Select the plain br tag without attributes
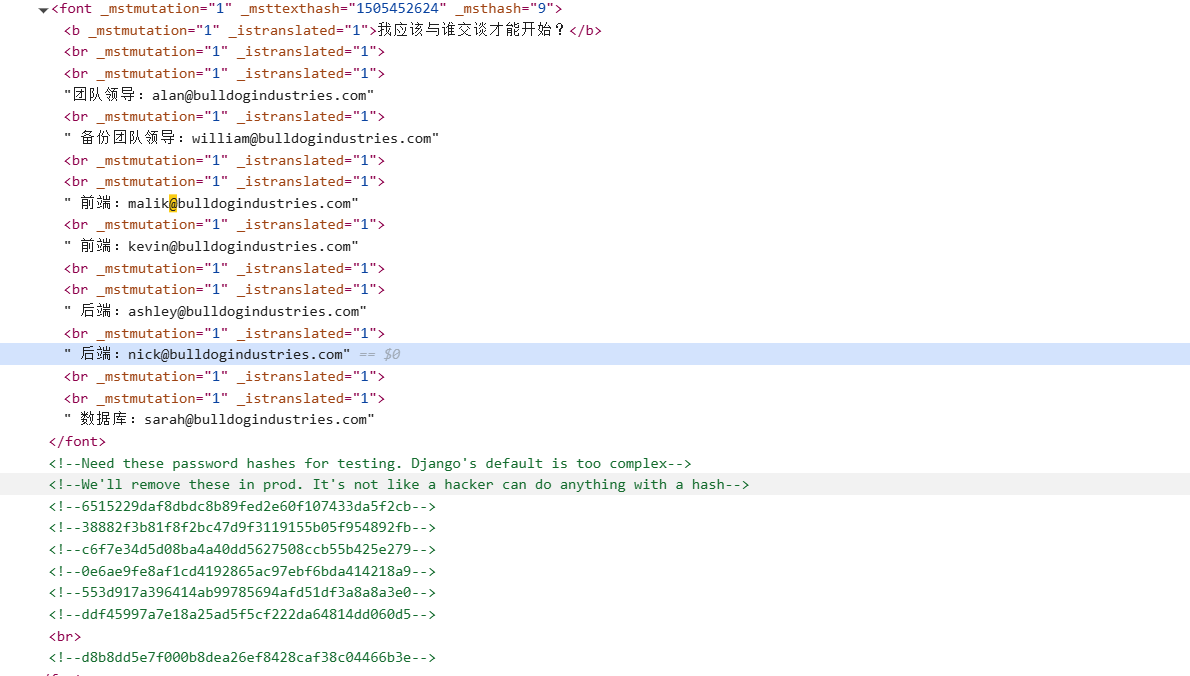The height and width of the screenshot is (676, 1190). (65, 637)
